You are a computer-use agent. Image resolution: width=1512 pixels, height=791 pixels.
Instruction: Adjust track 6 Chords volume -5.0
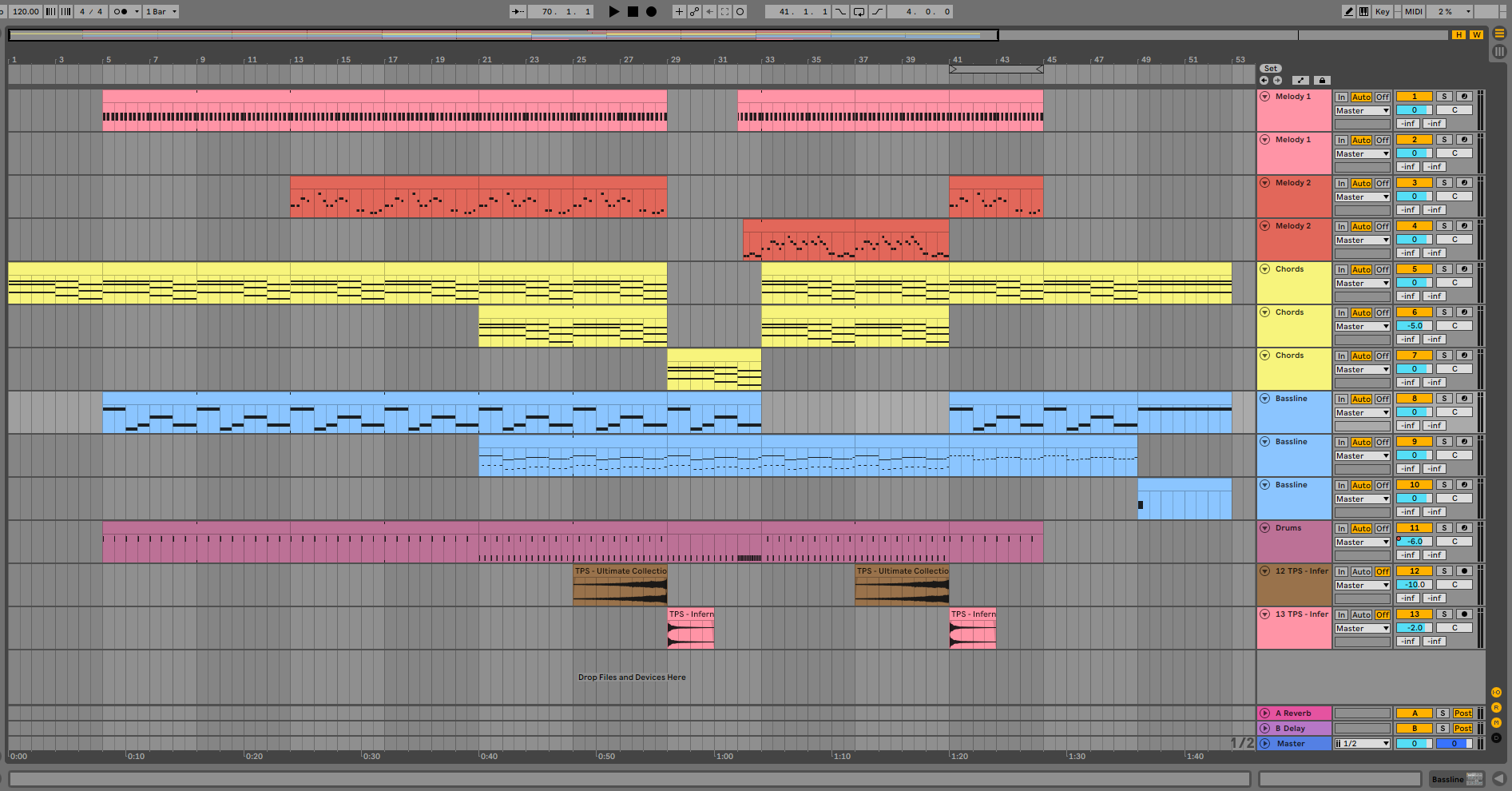1414,326
